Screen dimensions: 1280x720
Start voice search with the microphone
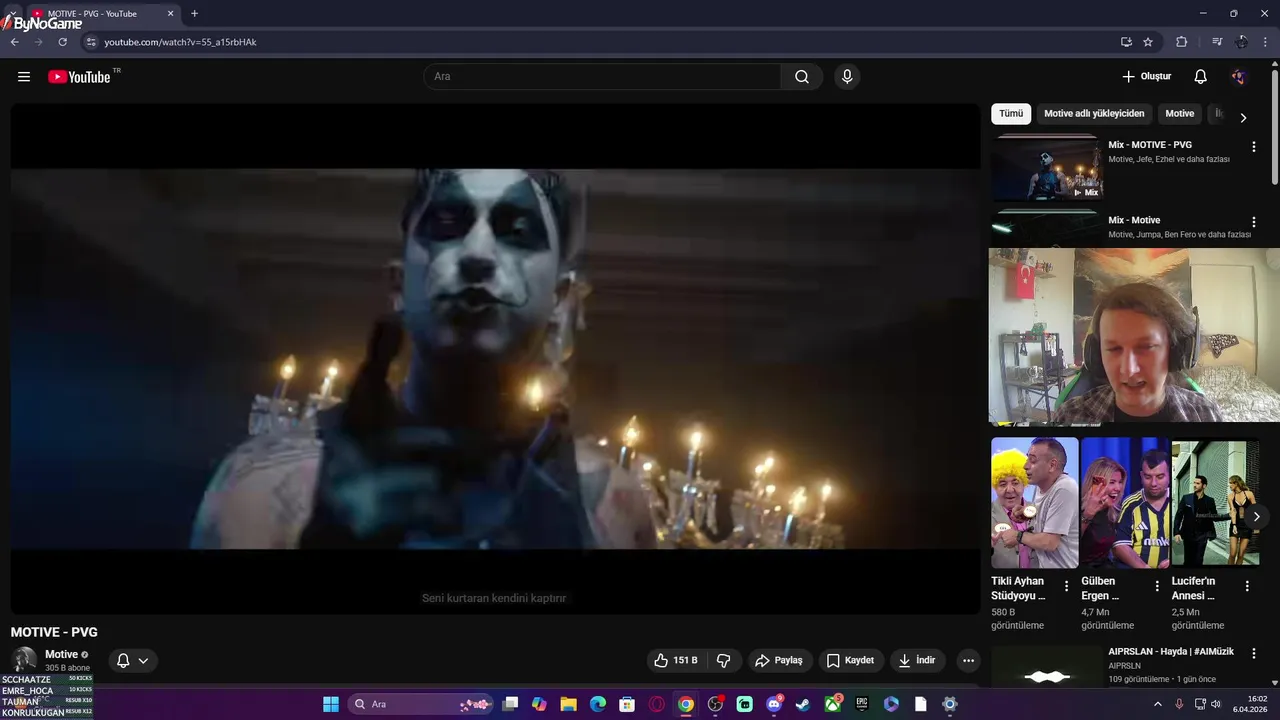[x=847, y=77]
